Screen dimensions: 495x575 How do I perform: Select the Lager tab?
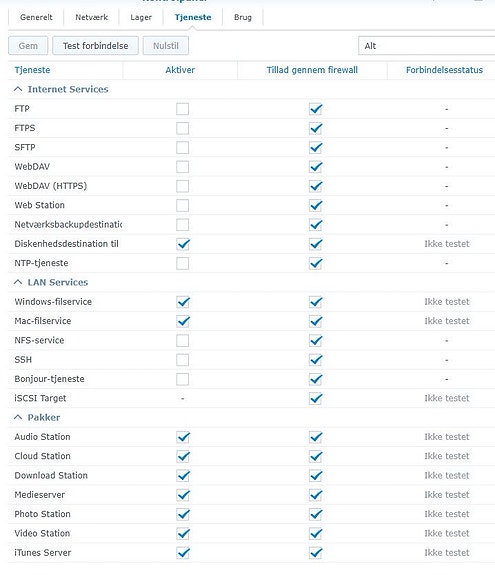click(141, 17)
